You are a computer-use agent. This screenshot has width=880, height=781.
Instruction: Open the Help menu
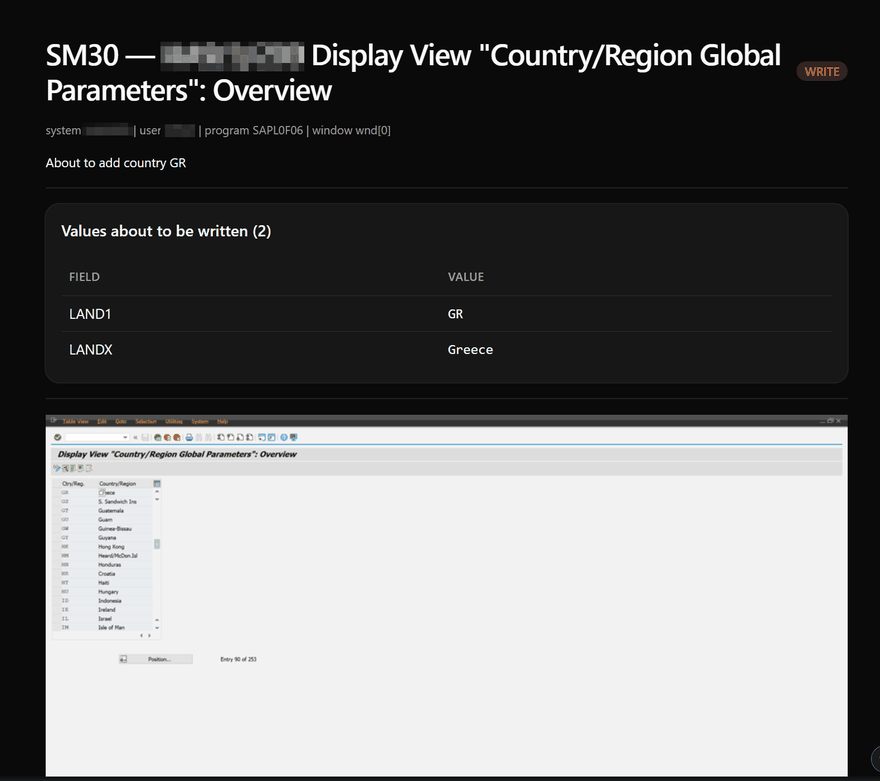[222, 421]
